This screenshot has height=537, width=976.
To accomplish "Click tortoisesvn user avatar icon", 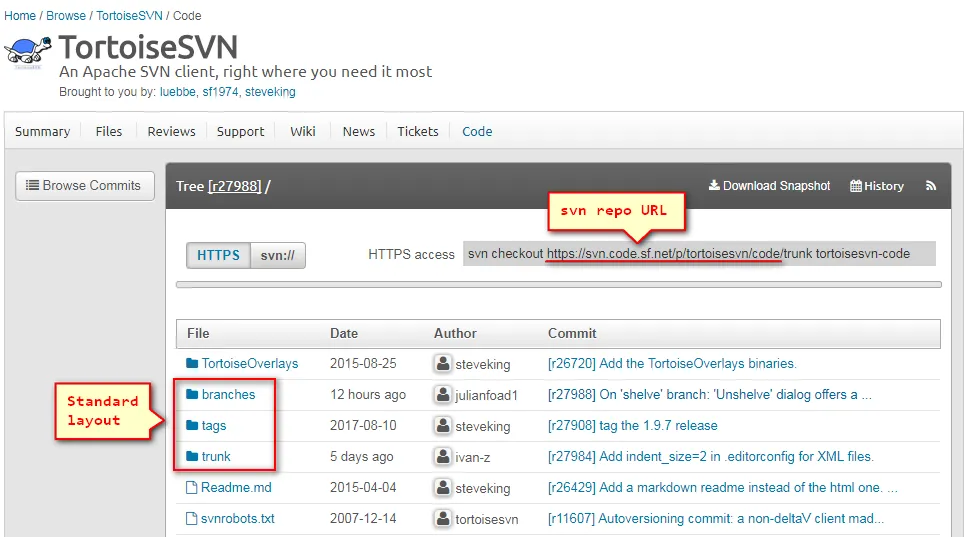I will 443,518.
